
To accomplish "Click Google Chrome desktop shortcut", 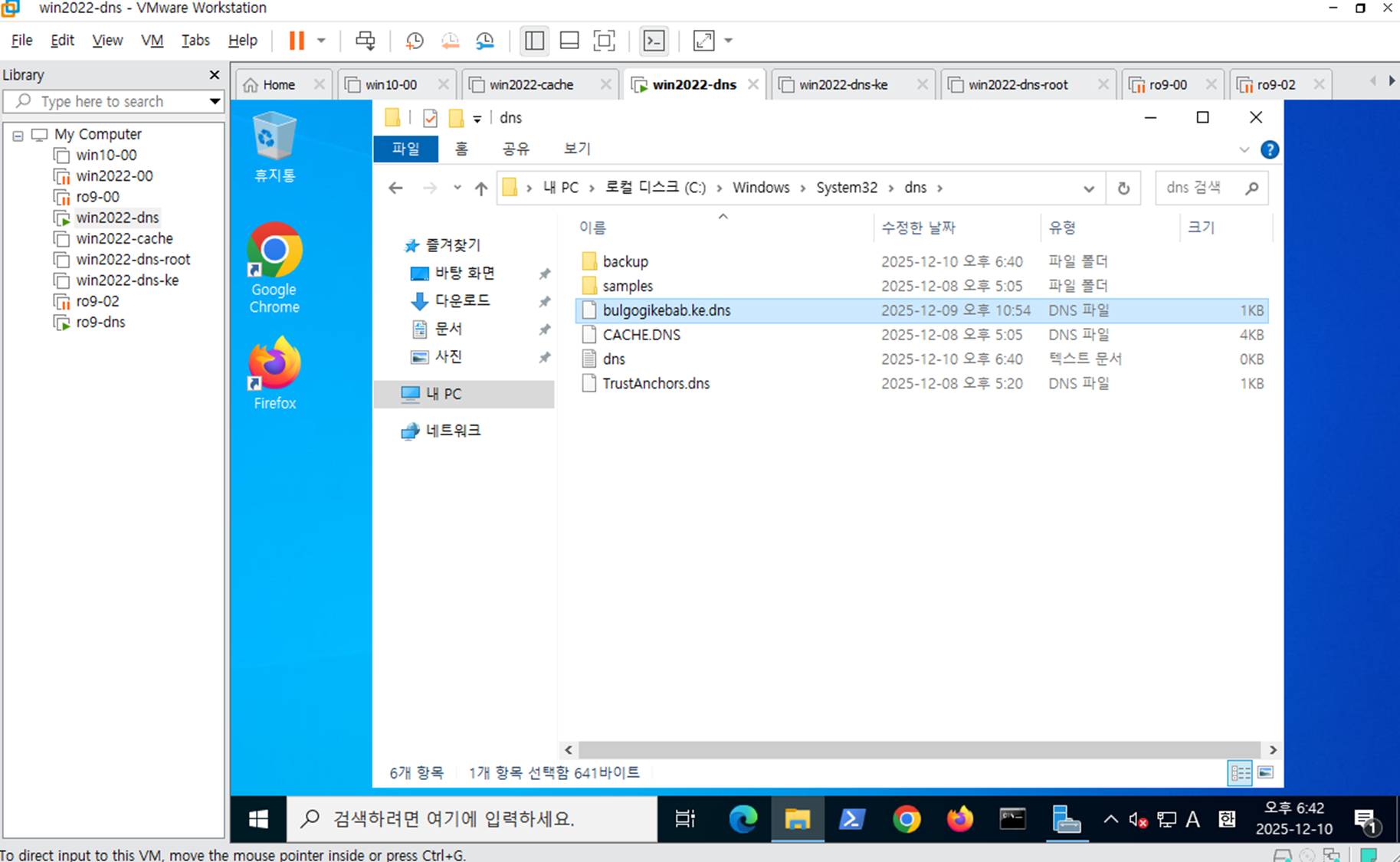I will coord(274,268).
